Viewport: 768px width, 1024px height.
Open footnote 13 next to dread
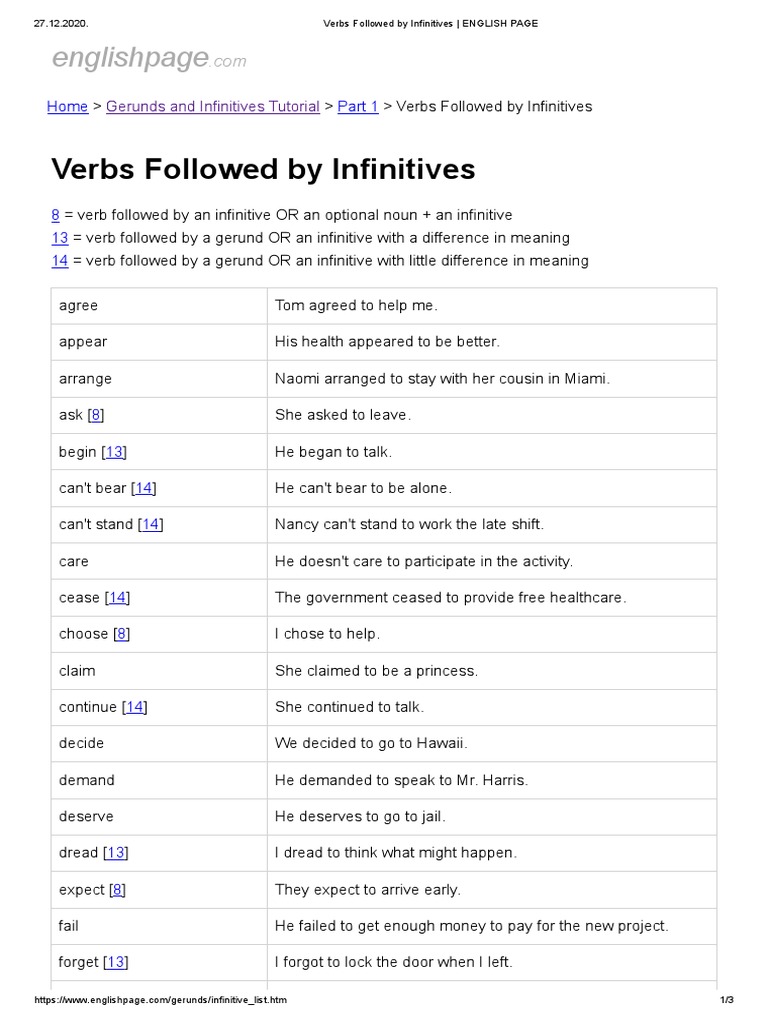coord(116,853)
